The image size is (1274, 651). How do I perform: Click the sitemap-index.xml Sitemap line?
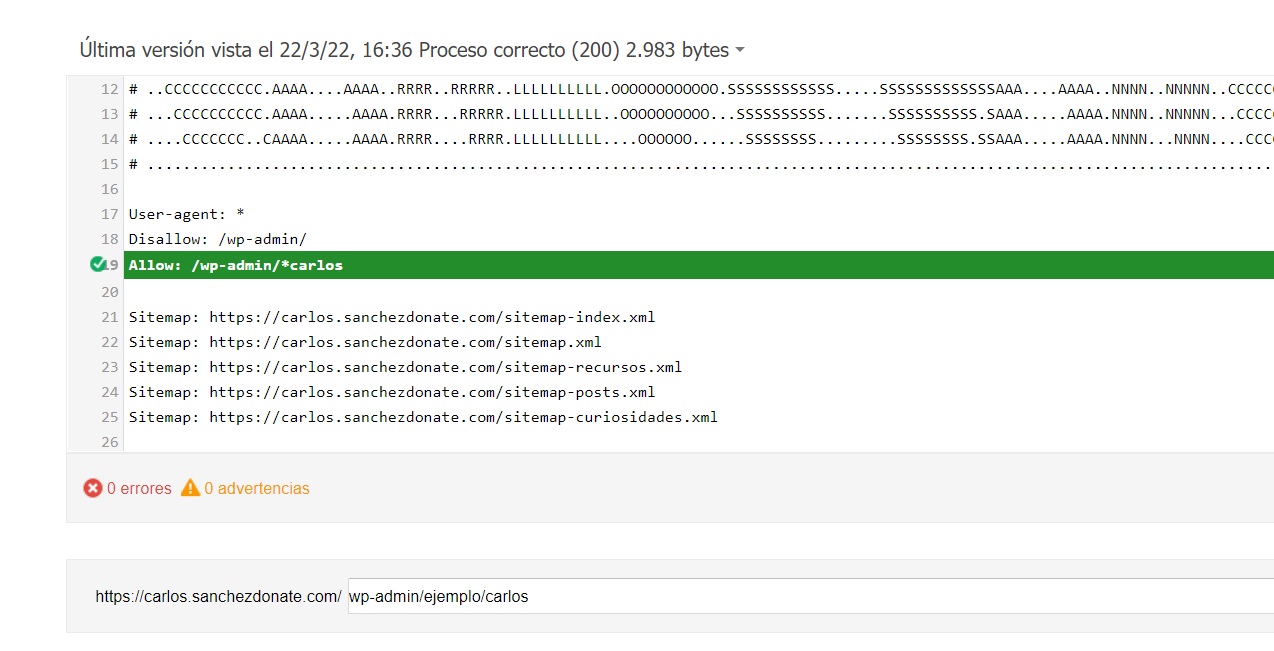click(392, 317)
